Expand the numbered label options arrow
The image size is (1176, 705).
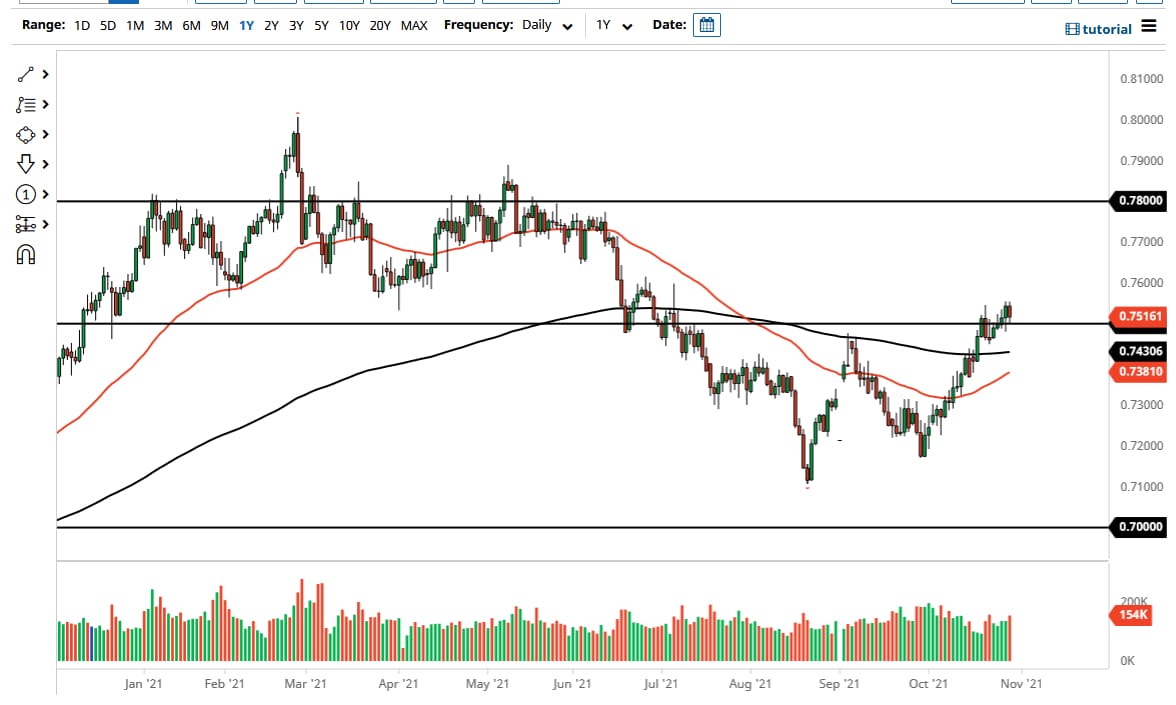46,194
